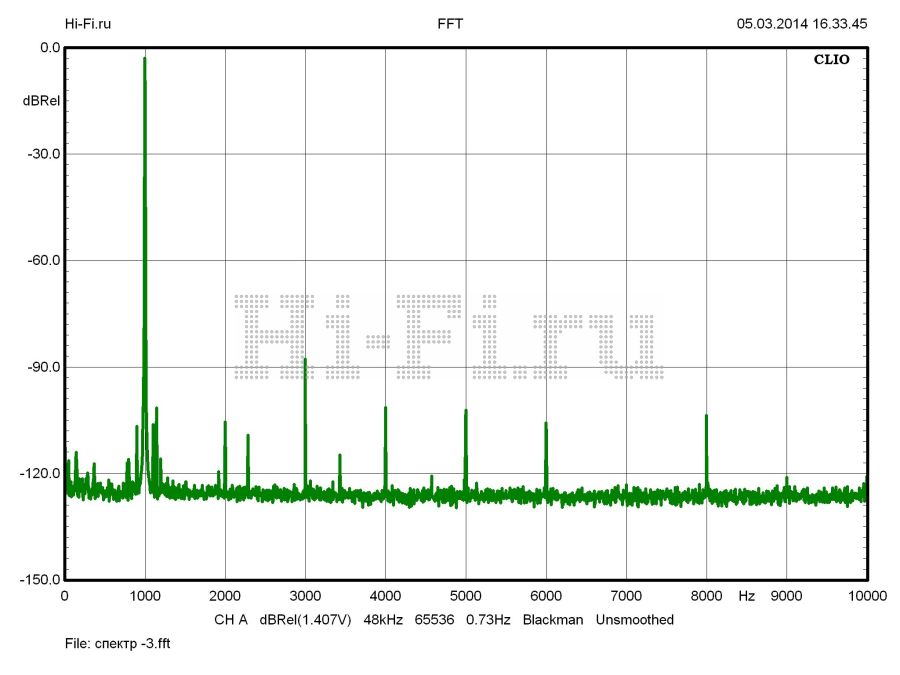Viewport: 900px width, 675px height.
Task: Select the harmonic peak at 4000 Hz
Action: point(385,410)
